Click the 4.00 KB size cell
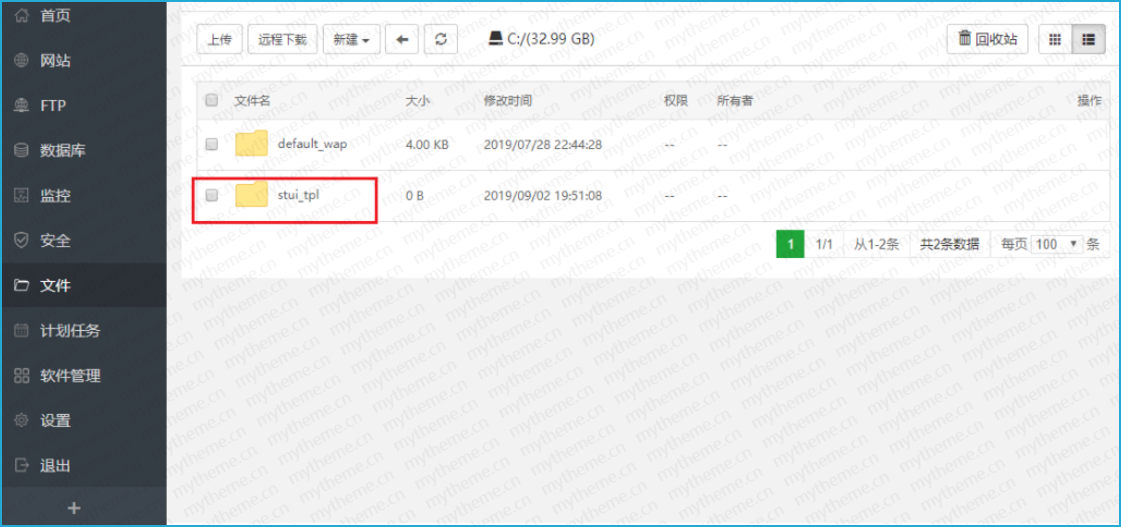 pos(427,144)
